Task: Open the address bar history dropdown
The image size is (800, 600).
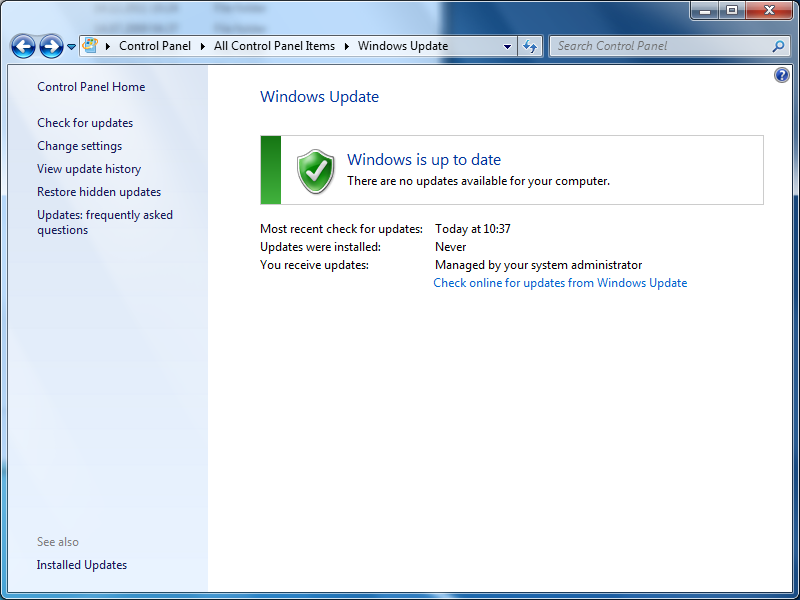Action: [507, 46]
